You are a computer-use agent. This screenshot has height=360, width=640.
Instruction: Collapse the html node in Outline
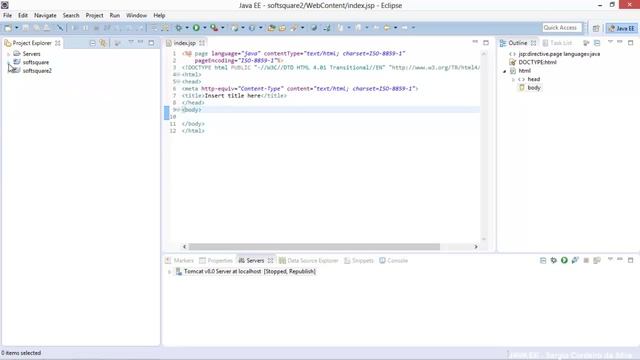point(504,71)
